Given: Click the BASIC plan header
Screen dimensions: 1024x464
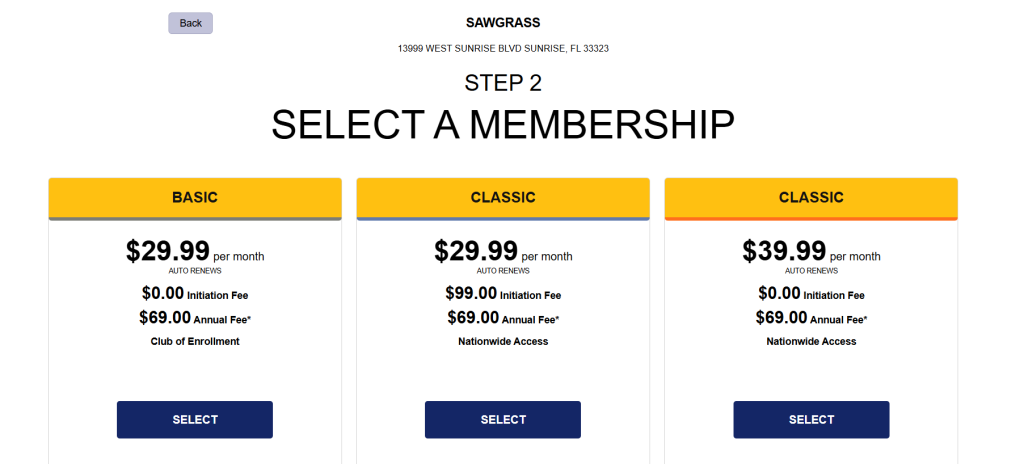Looking at the screenshot, I should (x=195, y=198).
